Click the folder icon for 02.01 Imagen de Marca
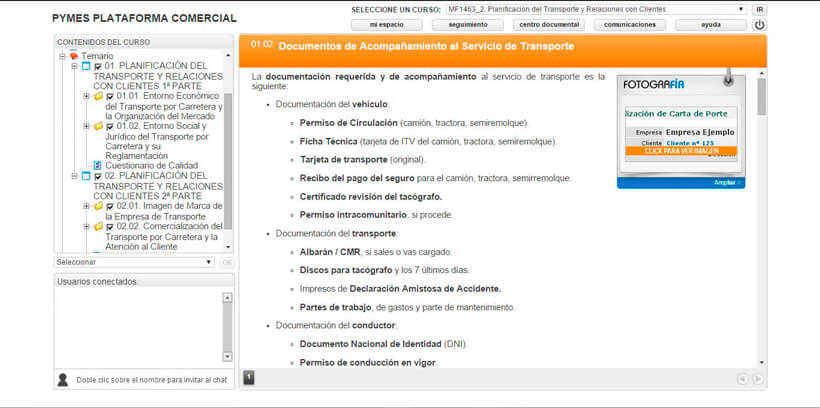 98,206
